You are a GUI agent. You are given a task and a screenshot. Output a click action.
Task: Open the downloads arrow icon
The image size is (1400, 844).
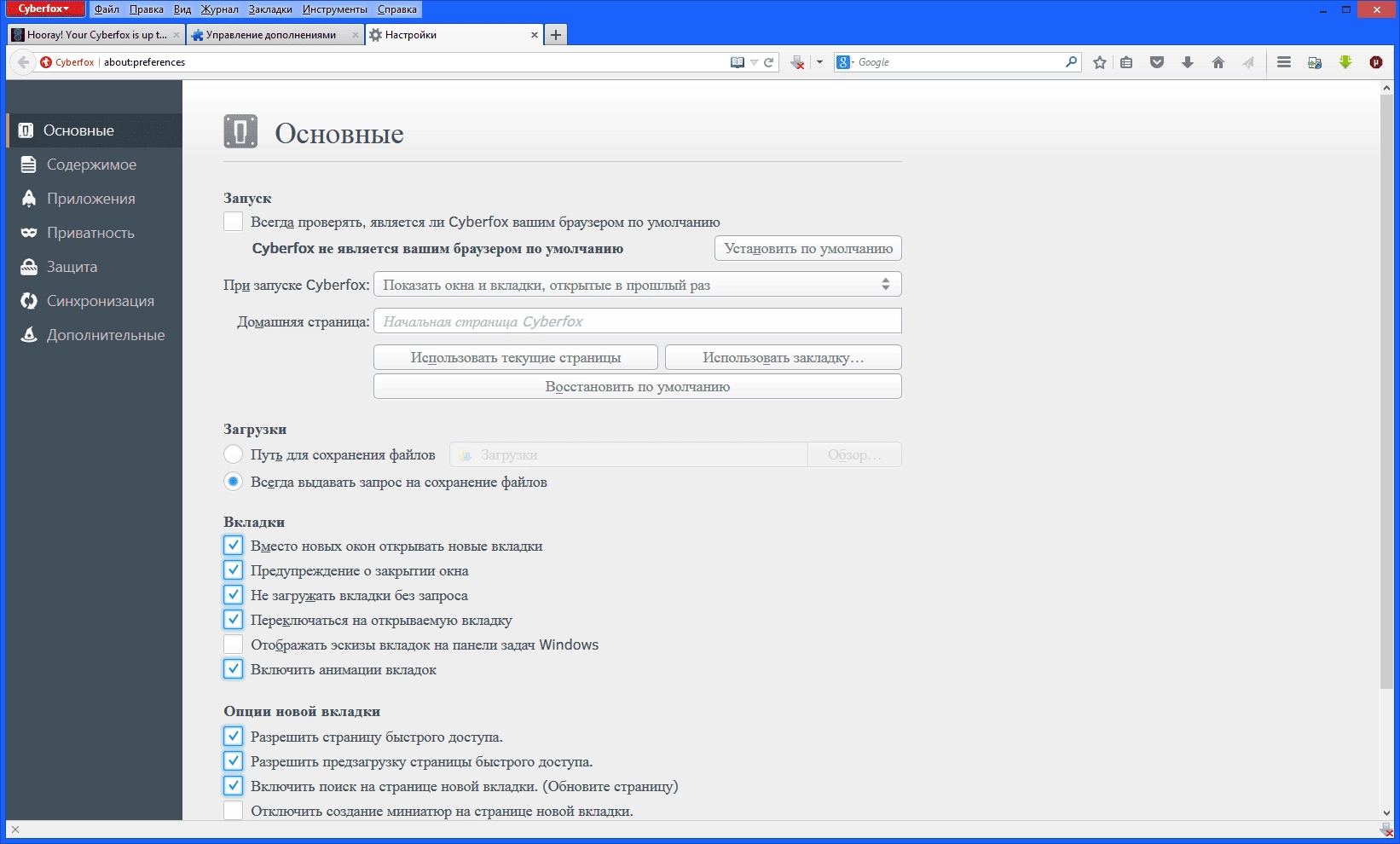pos(1187,62)
